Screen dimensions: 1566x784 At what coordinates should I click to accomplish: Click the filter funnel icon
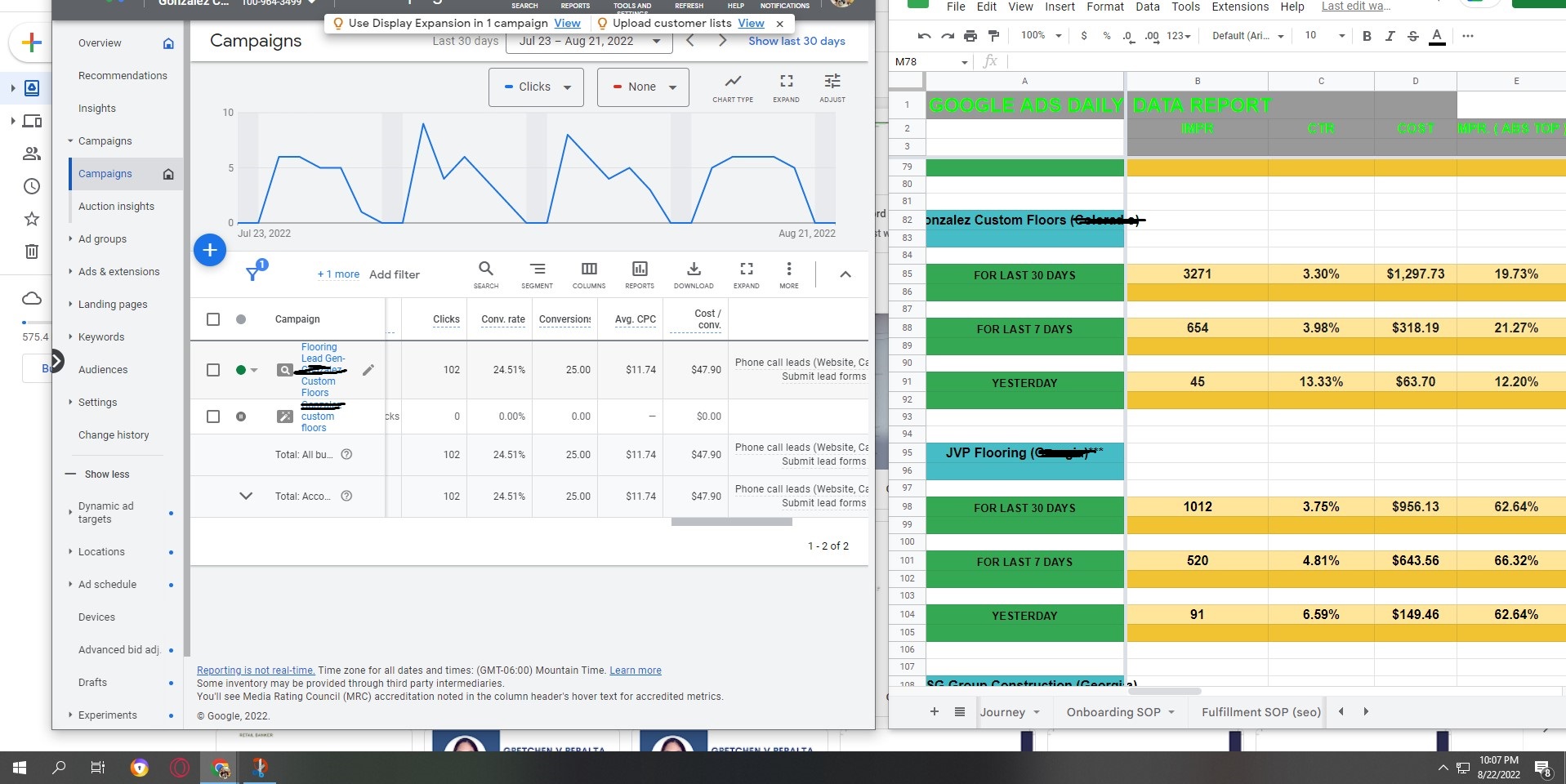click(x=254, y=273)
